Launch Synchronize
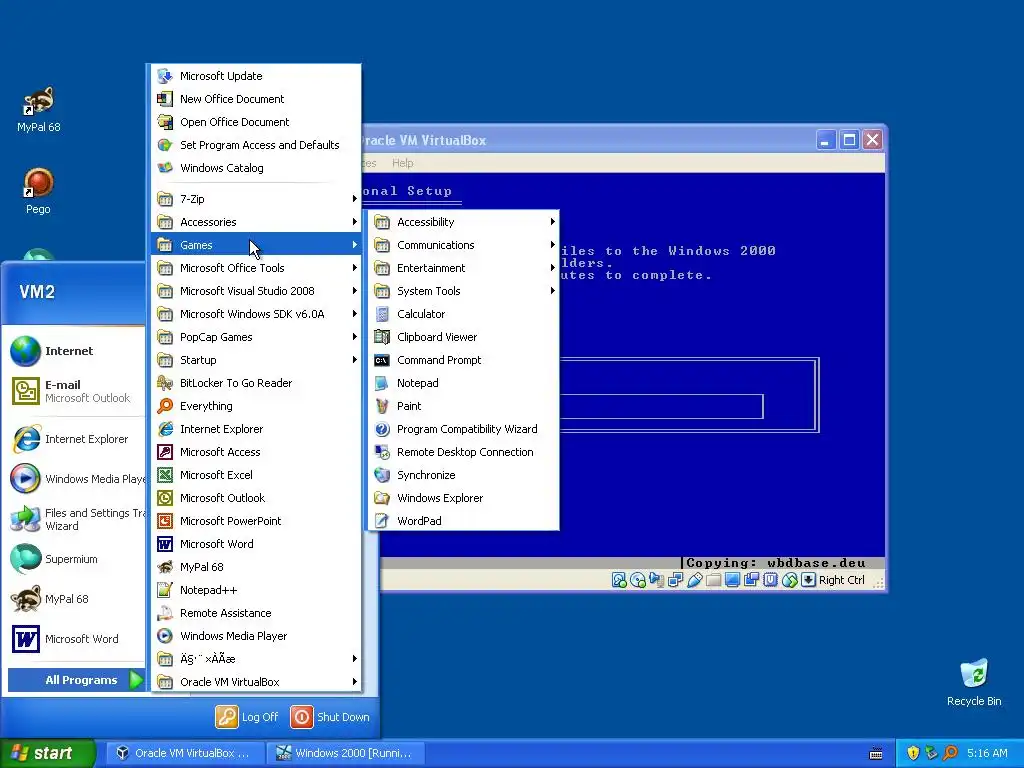Image resolution: width=1024 pixels, height=768 pixels. (463, 475)
